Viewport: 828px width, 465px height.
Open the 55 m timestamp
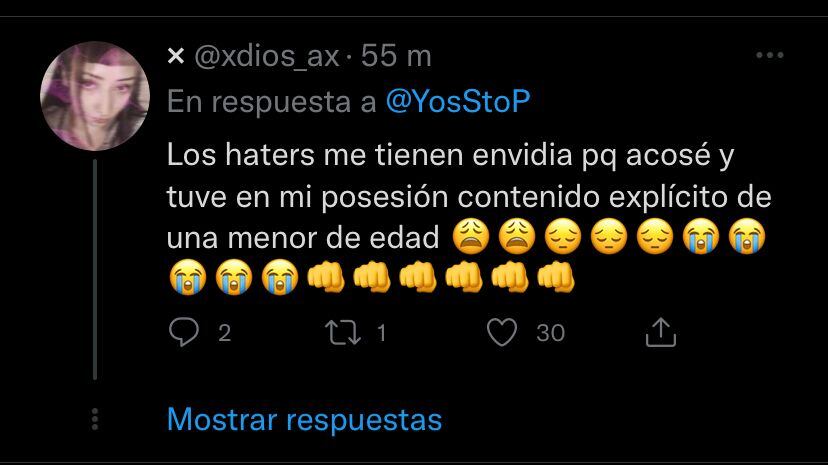pyautogui.click(x=396, y=55)
